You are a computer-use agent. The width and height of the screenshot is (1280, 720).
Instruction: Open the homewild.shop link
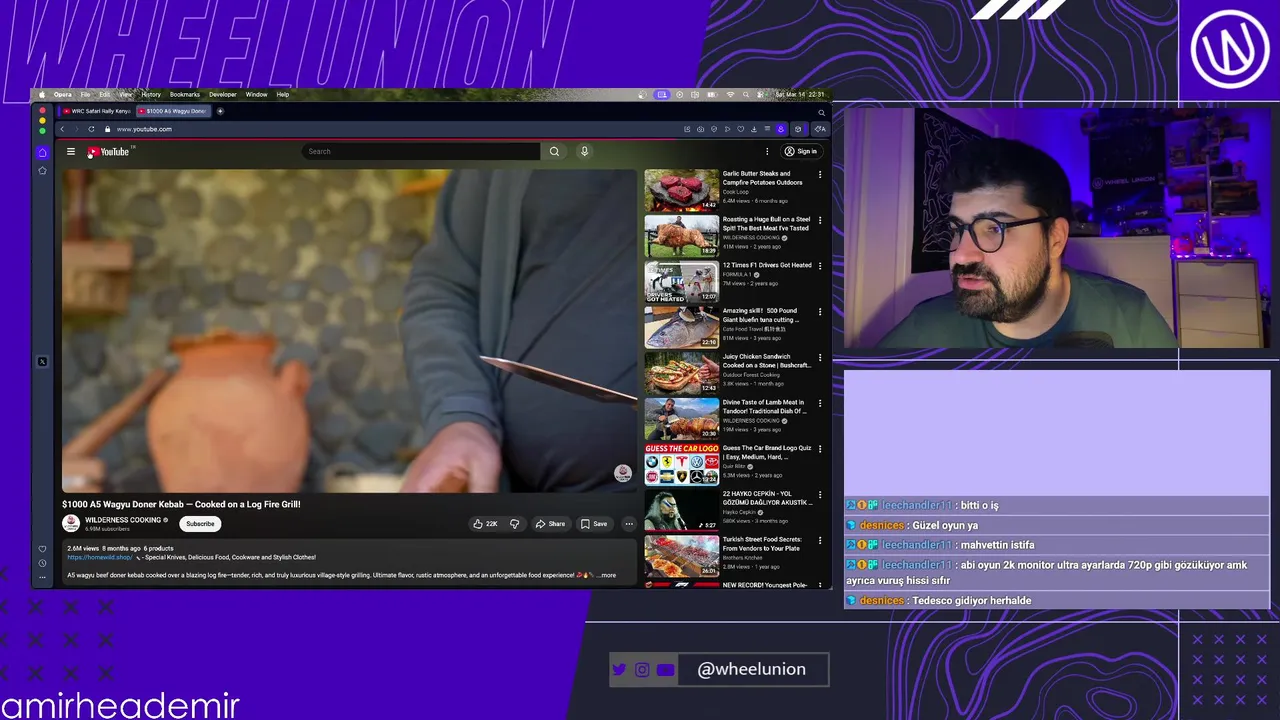click(99, 557)
